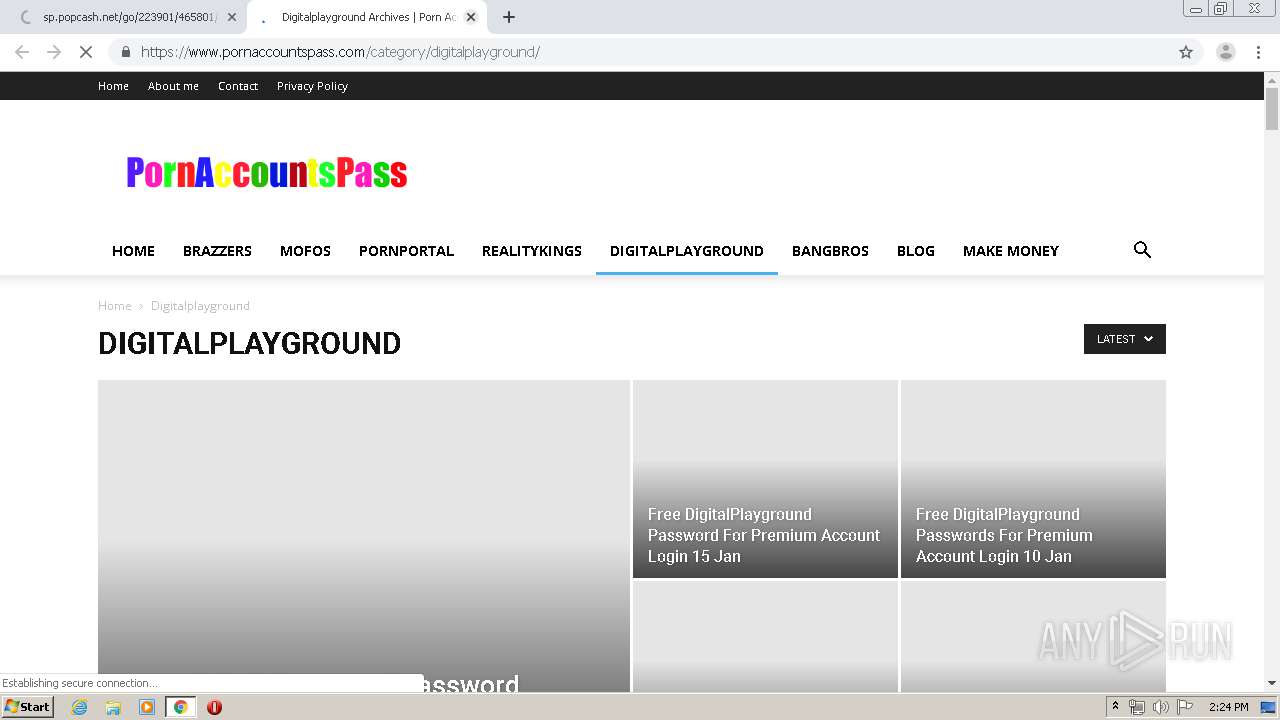The image size is (1280, 720).
Task: Select REALITYKINGS in the main menu
Action: tap(532, 251)
